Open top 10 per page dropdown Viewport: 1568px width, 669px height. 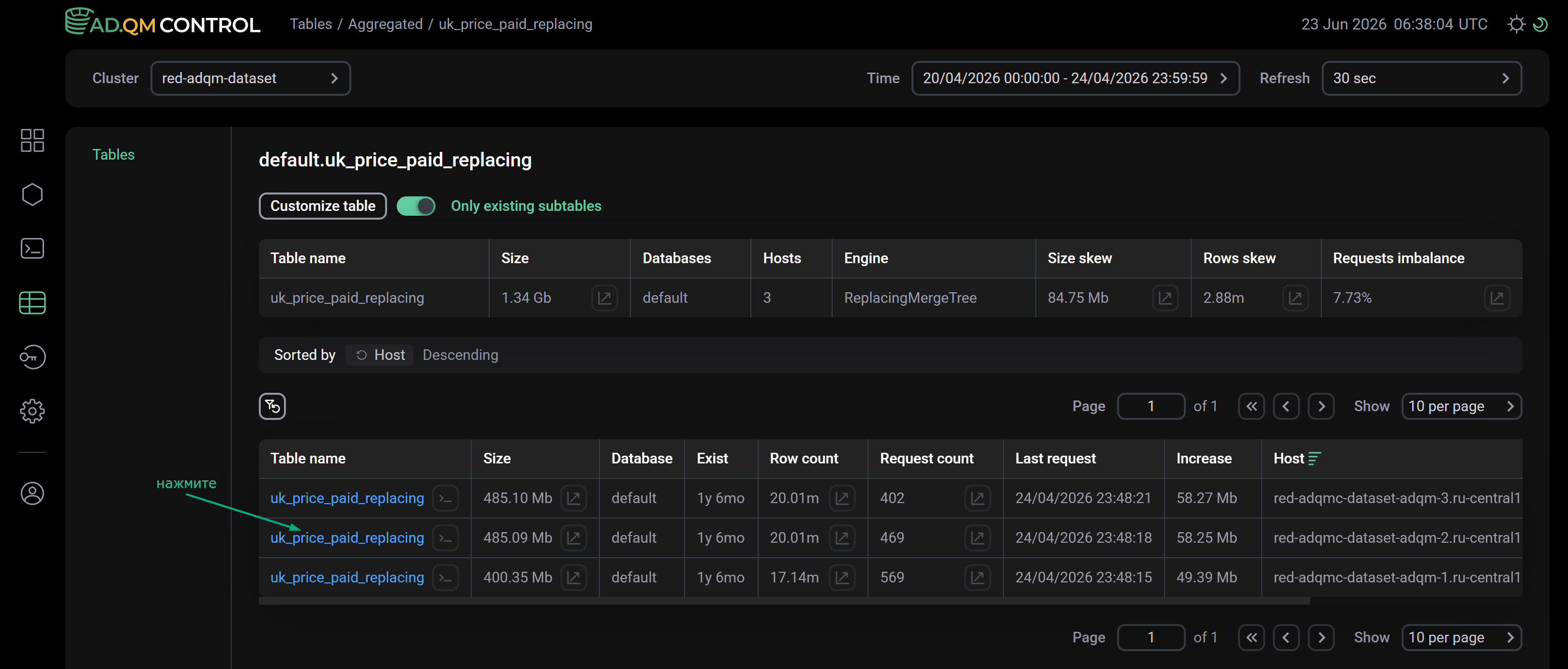(1461, 406)
